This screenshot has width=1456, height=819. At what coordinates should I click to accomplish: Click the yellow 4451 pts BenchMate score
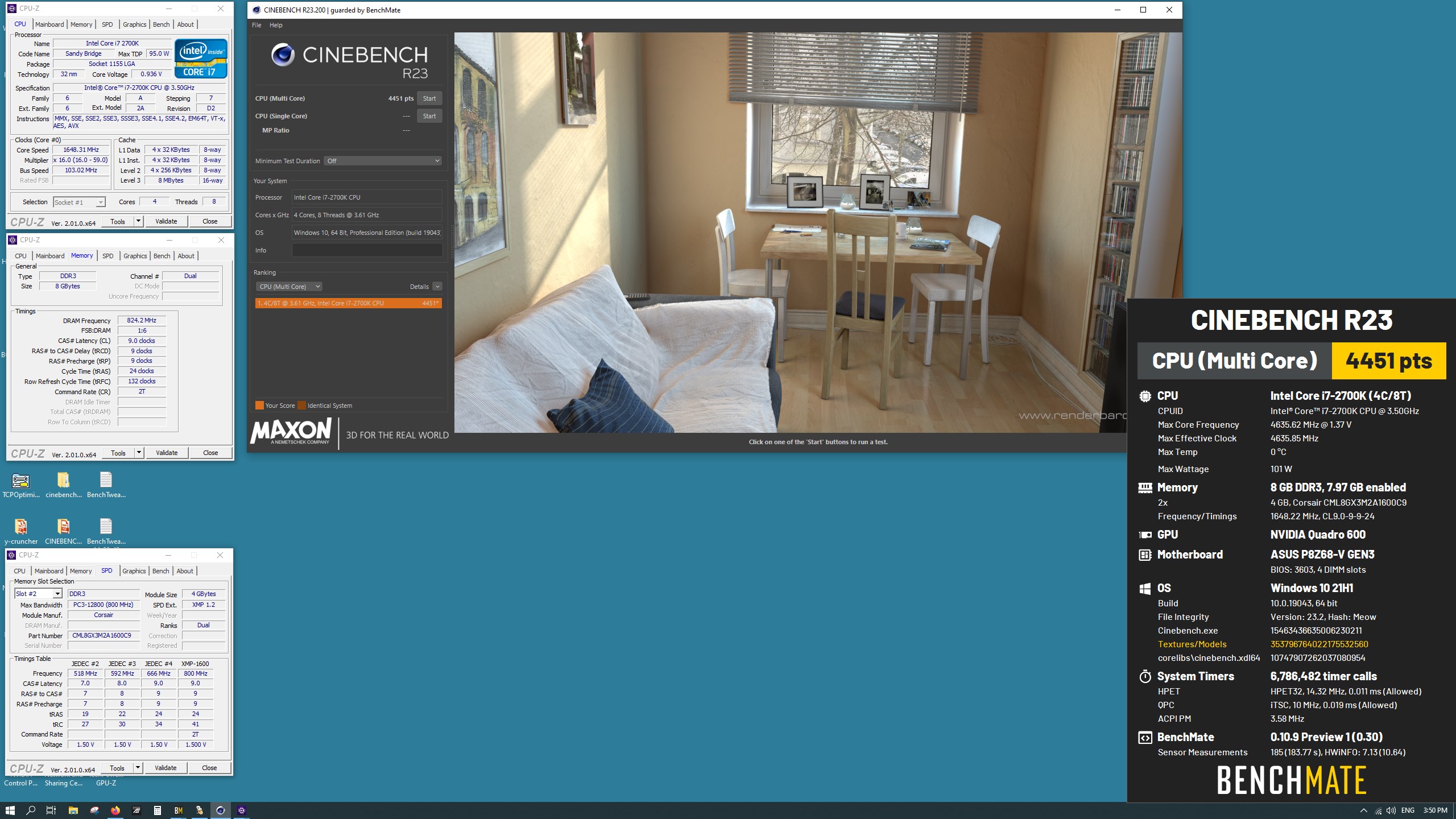[x=1388, y=361]
